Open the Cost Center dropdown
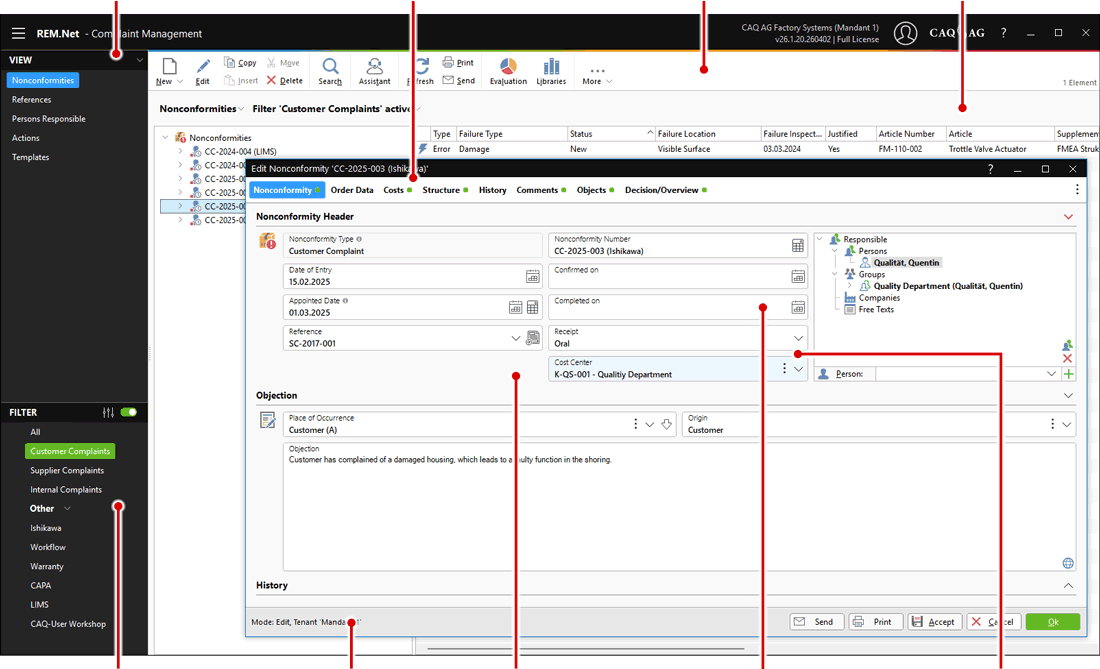 (798, 369)
